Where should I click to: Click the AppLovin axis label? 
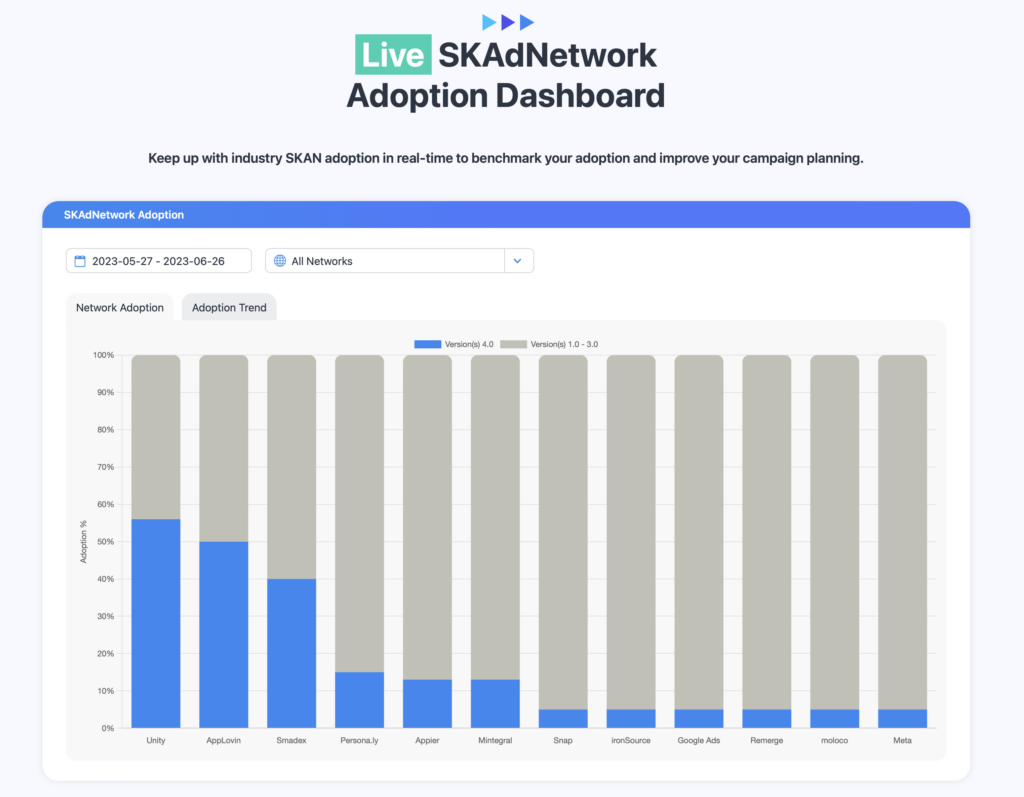pyautogui.click(x=224, y=740)
